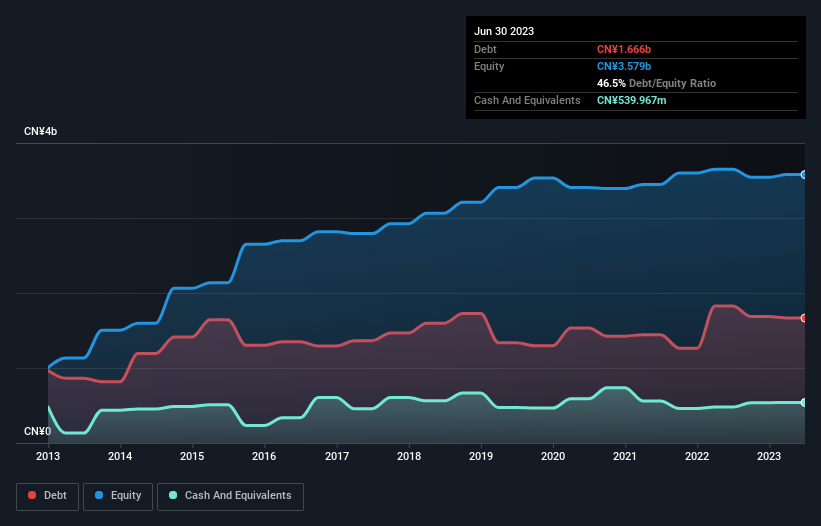This screenshot has width=821, height=526.
Task: Click the Debt line's red end marker
Action: tap(804, 318)
